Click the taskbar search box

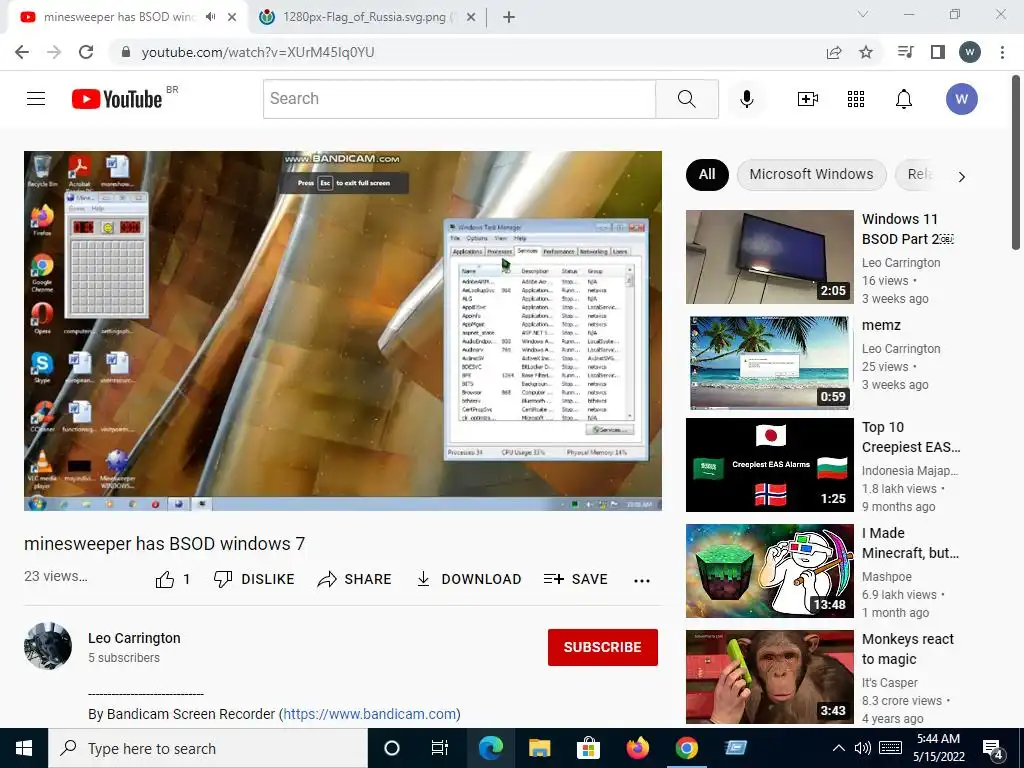tap(208, 748)
